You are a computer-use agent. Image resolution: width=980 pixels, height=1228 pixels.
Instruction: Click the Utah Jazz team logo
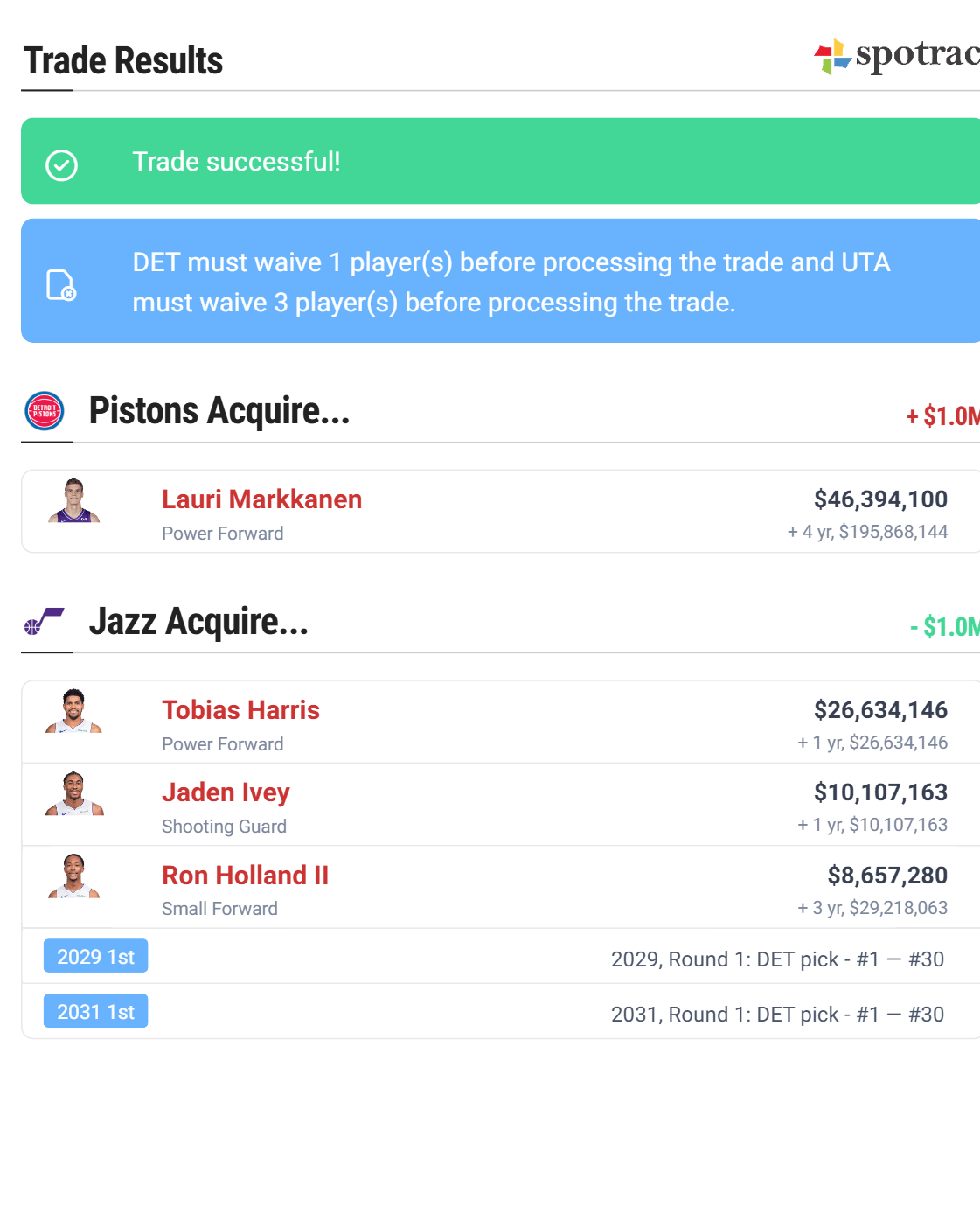tap(44, 621)
